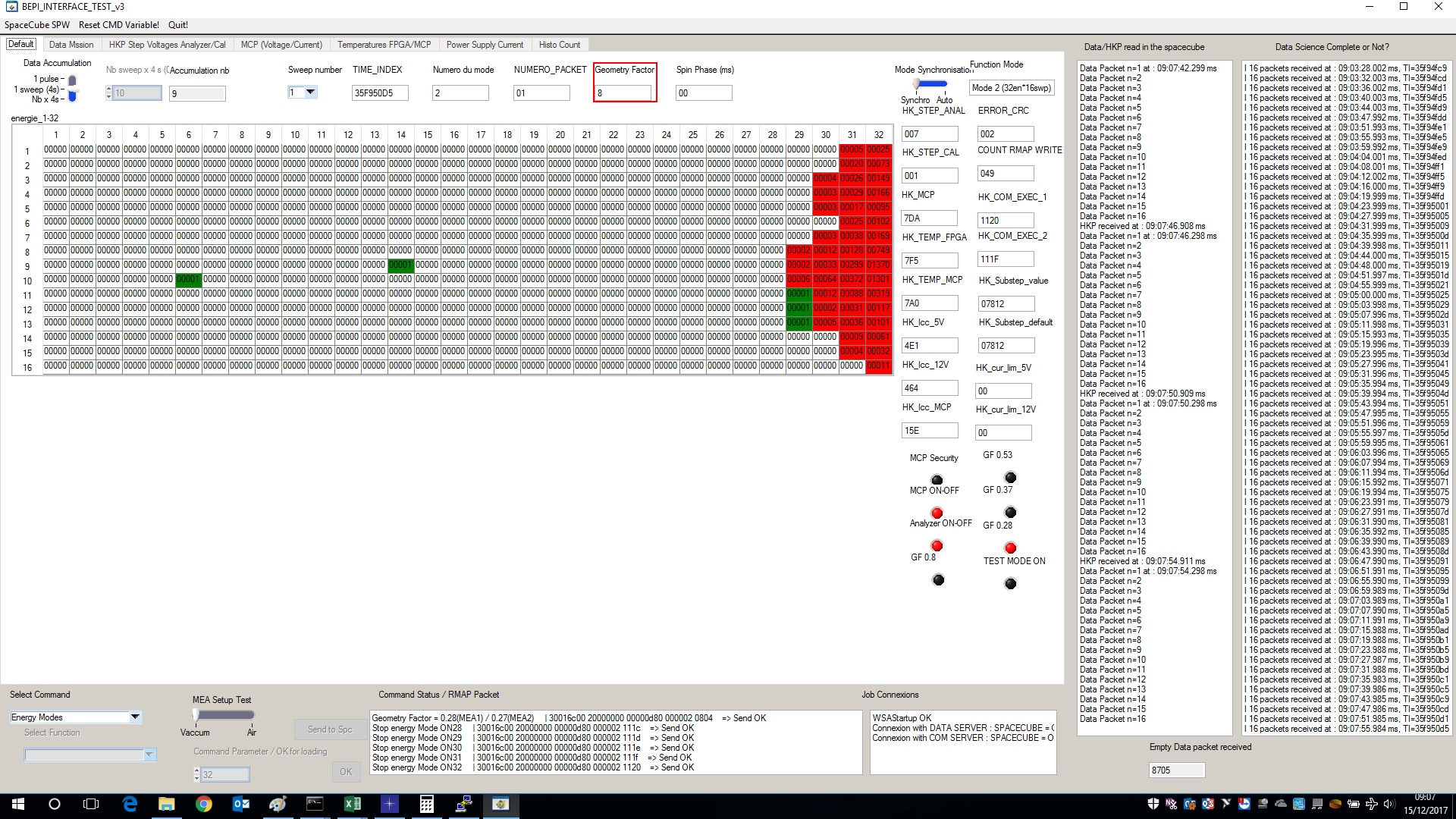
Task: Open the MCP (Voltage/Current) tab
Action: click(281, 45)
